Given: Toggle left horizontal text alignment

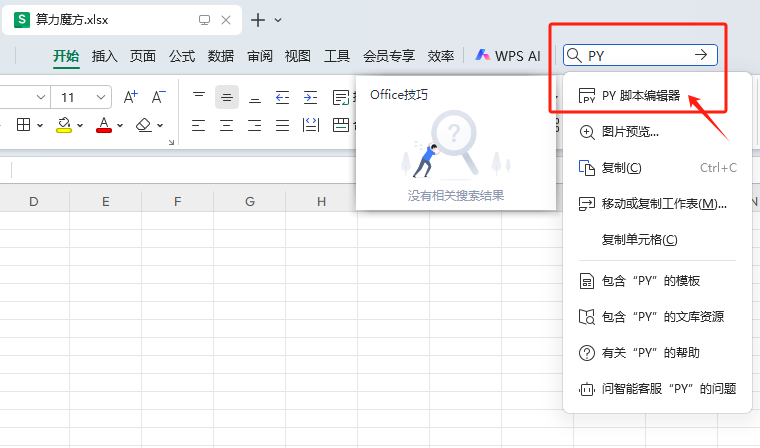Looking at the screenshot, I should click(x=199, y=125).
